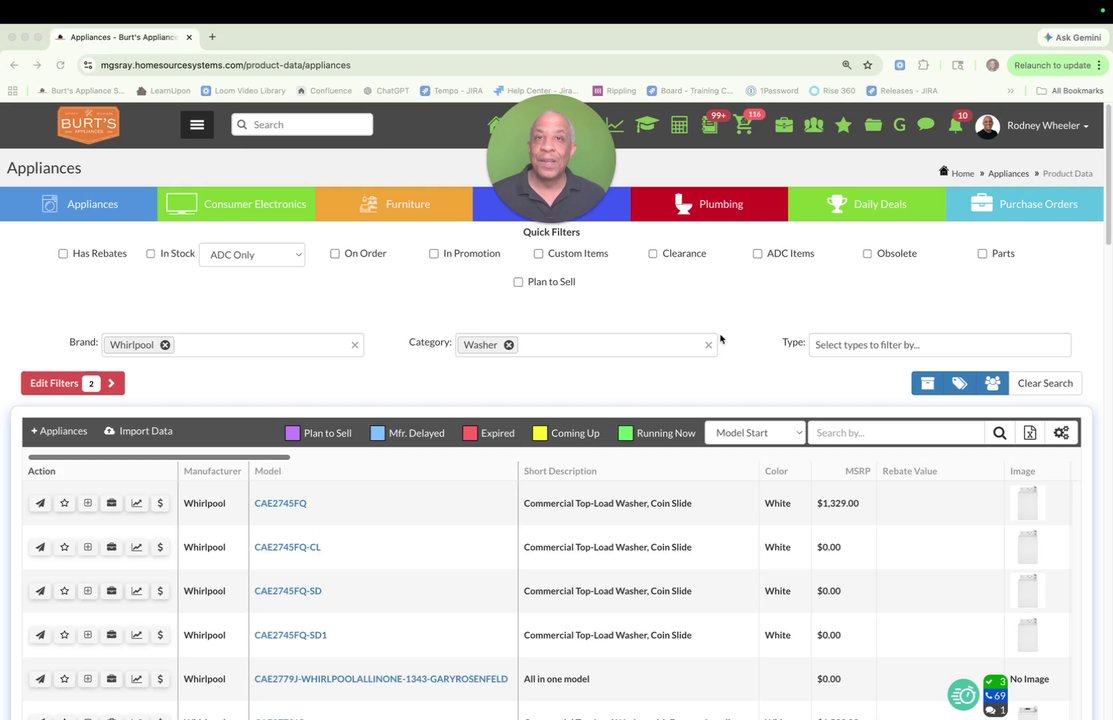
Task: Click the blue price tags button
Action: 960,383
